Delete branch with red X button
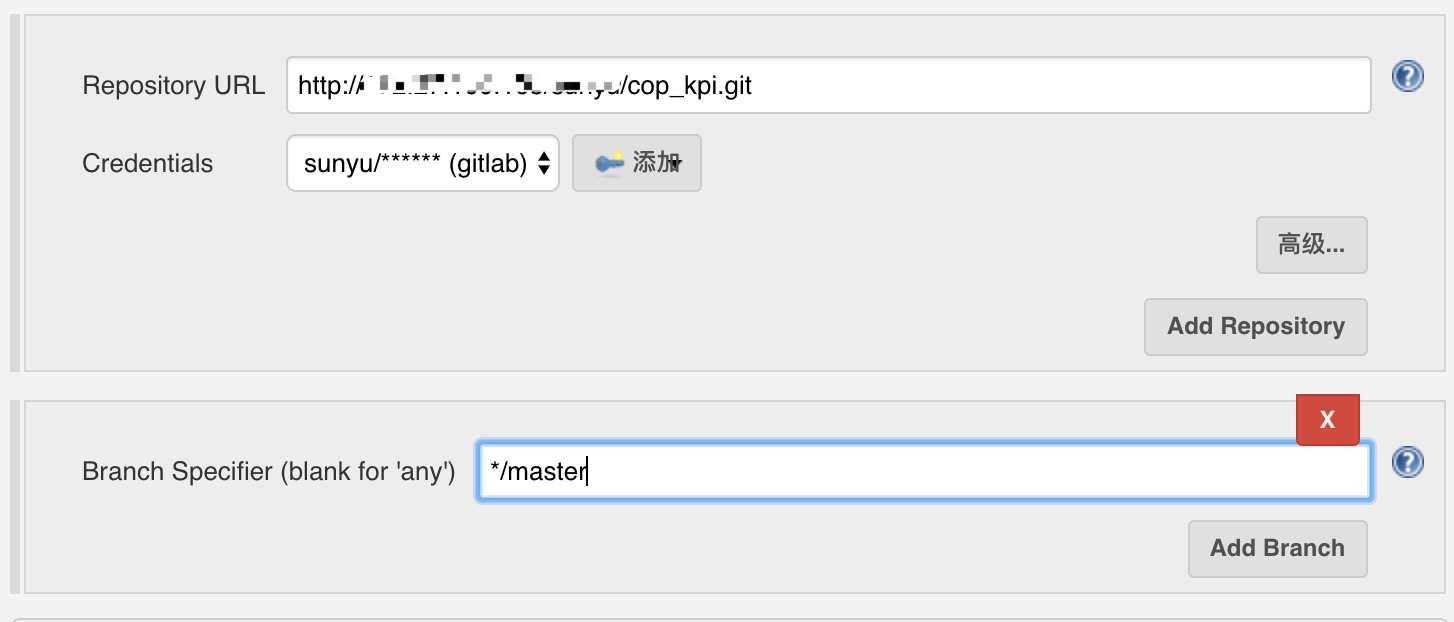1454x622 pixels. click(1328, 420)
